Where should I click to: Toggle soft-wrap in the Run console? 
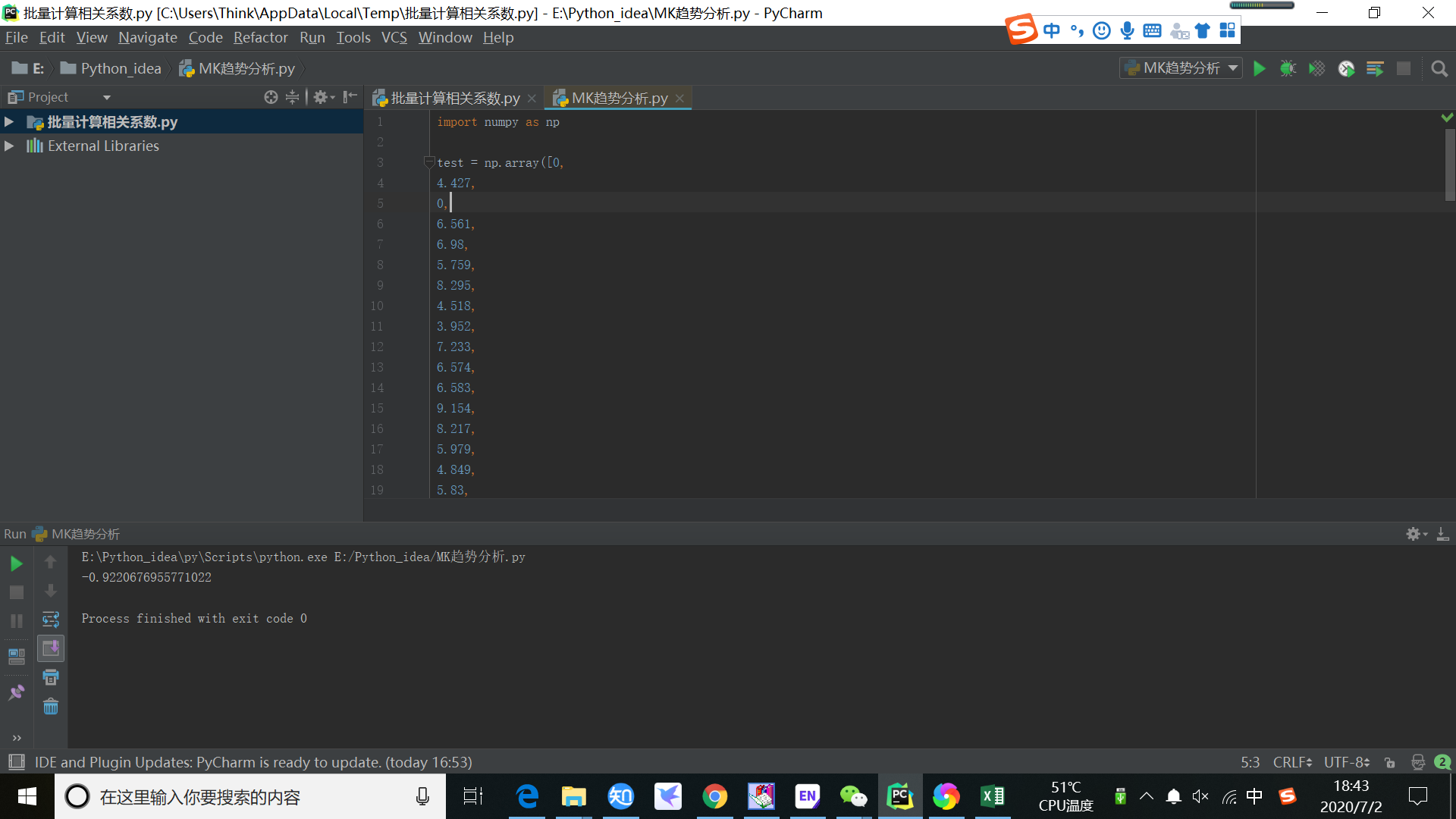[51, 620]
